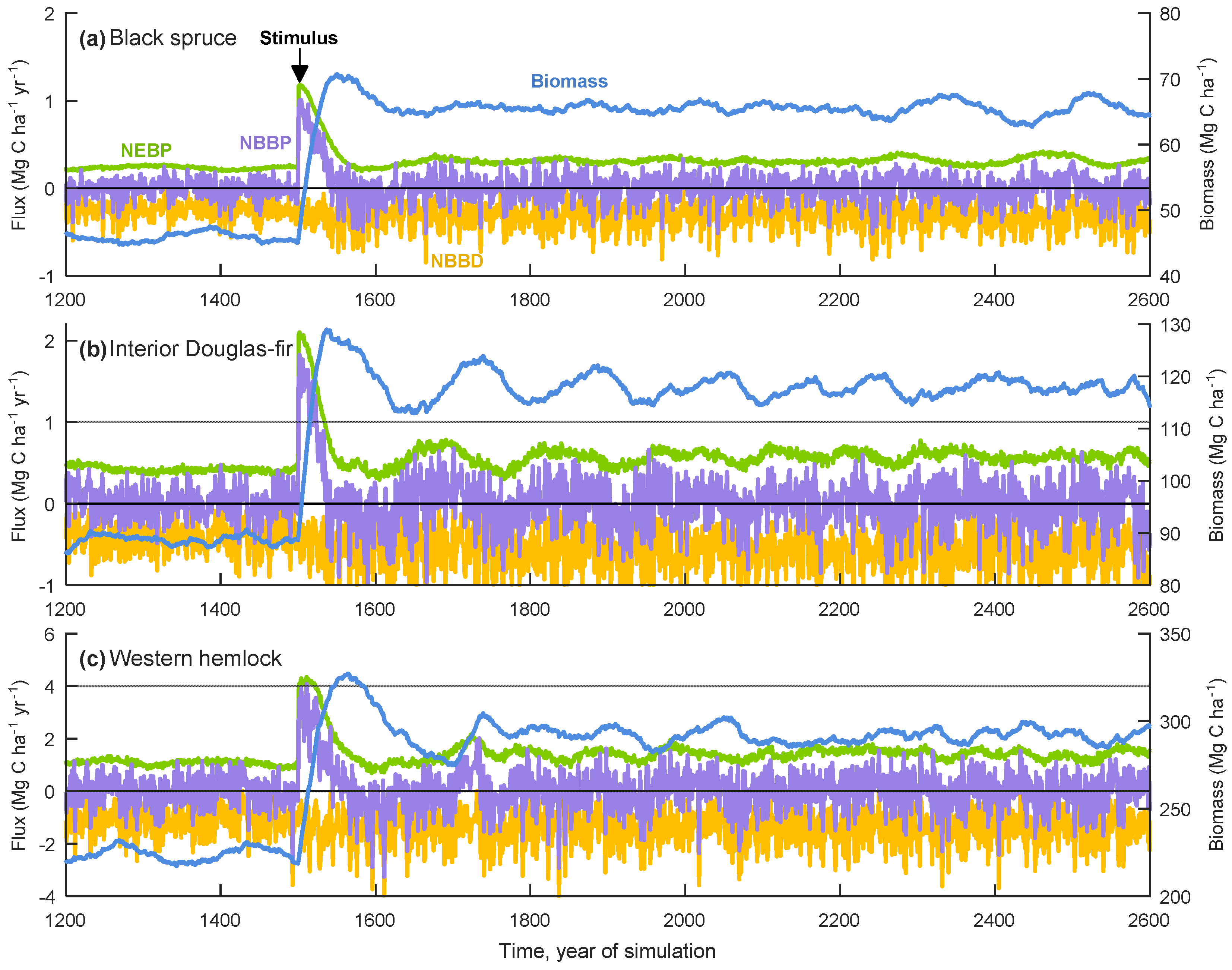Viewport: 1232px width, 970px height.
Task: Click the bold Stimulus label
Action: [x=298, y=38]
